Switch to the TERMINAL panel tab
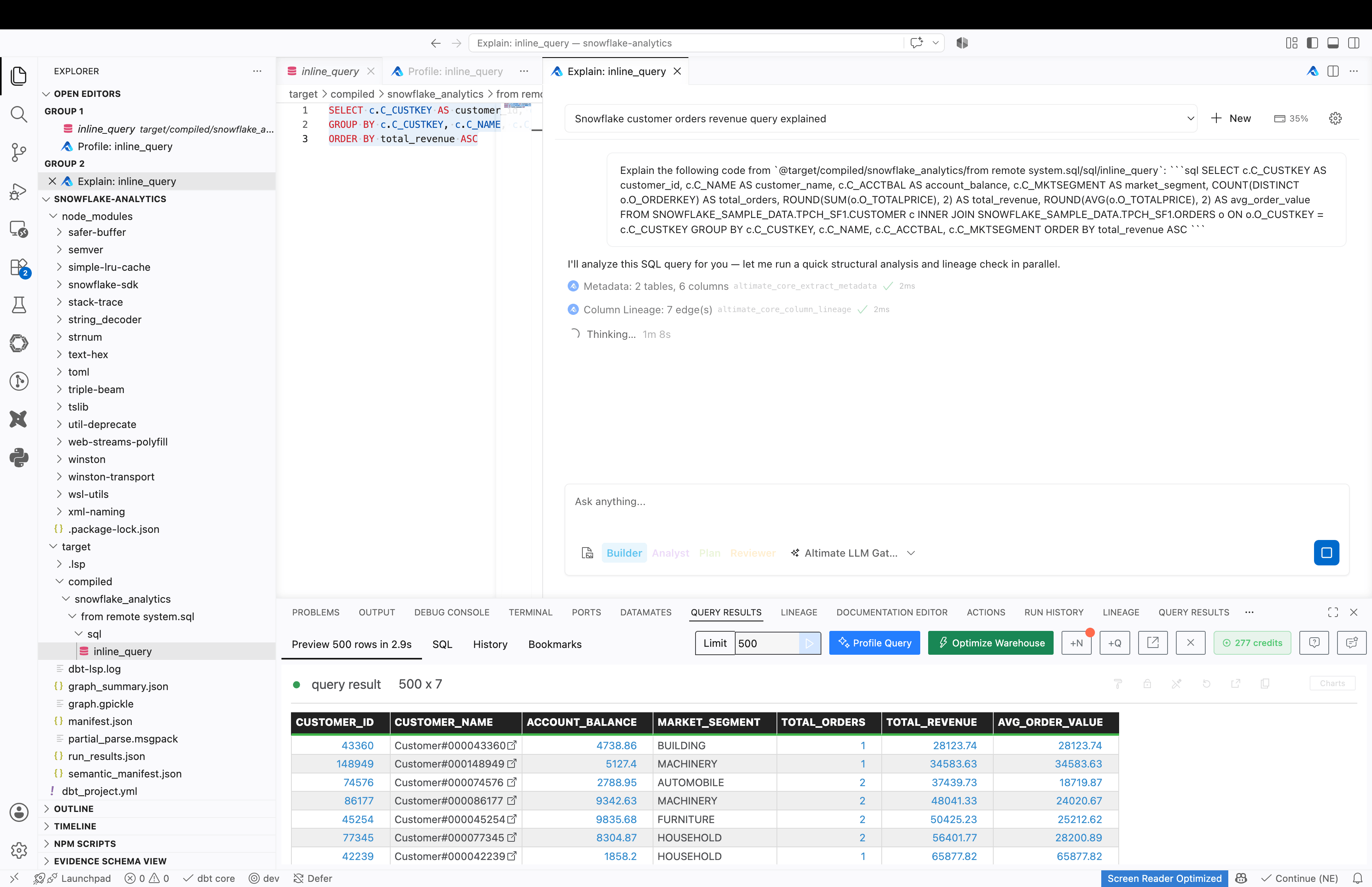Viewport: 1372px width, 887px height. pos(530,612)
